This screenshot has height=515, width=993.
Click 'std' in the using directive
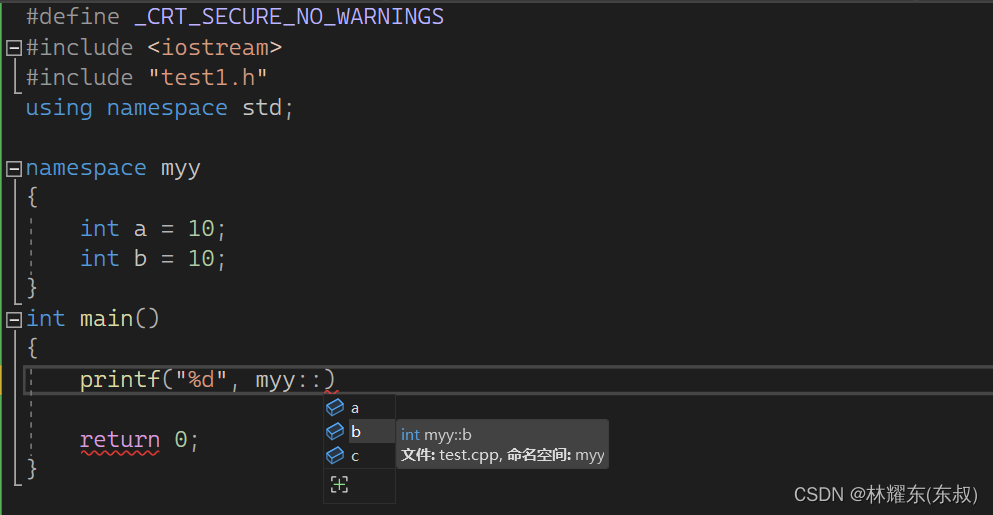(x=262, y=108)
